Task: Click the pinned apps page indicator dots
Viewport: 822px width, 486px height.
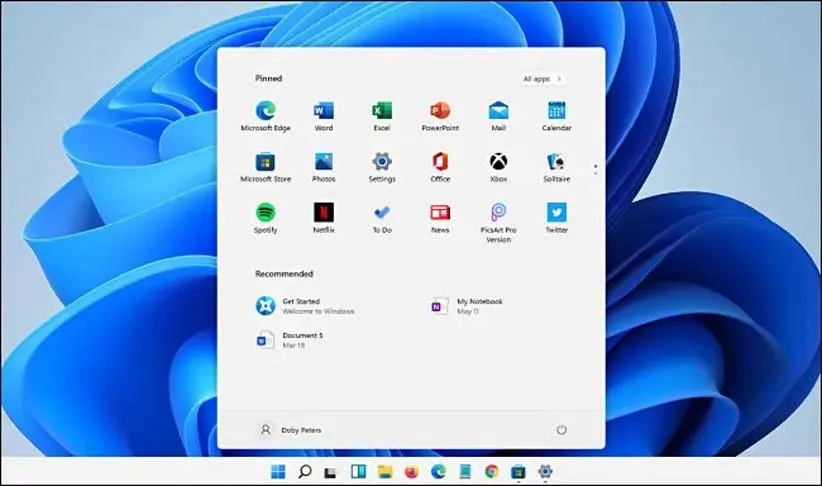Action: pyautogui.click(x=595, y=168)
